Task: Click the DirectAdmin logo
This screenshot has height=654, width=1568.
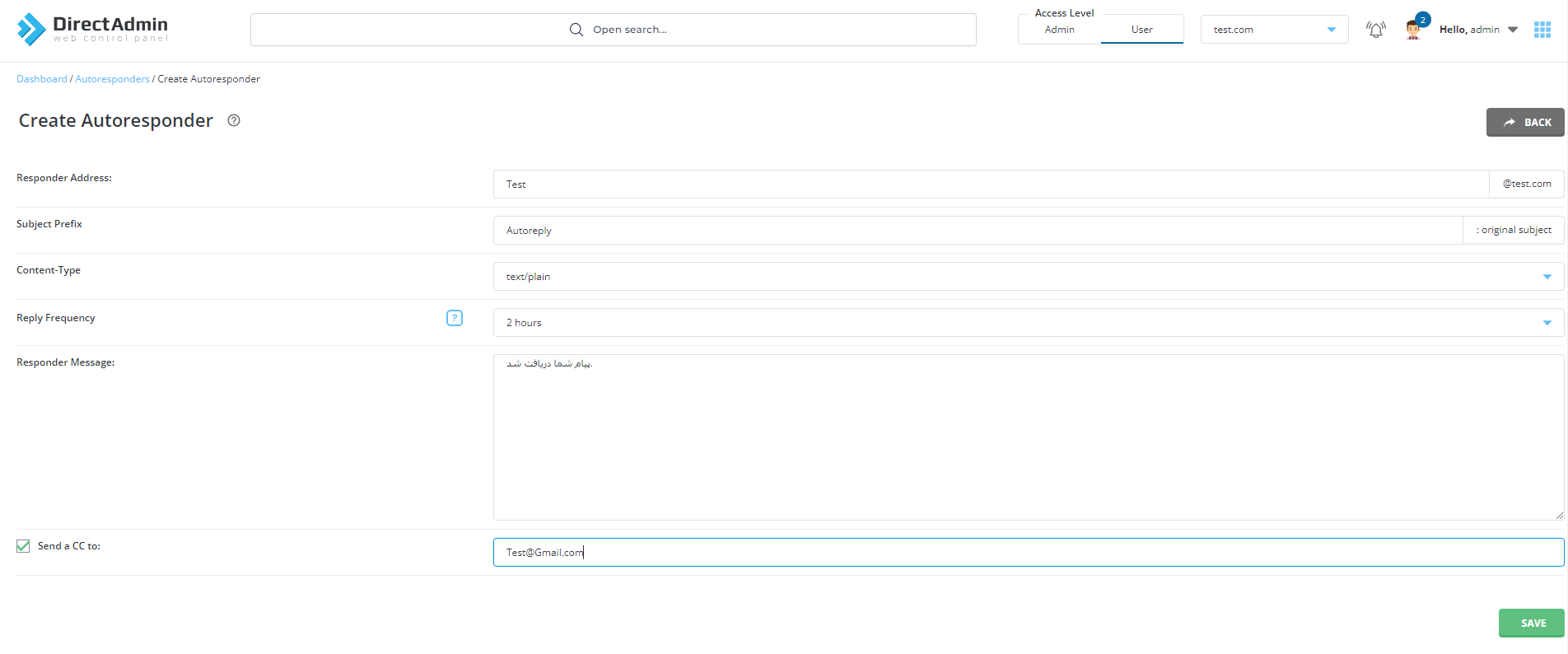Action: tap(92, 29)
